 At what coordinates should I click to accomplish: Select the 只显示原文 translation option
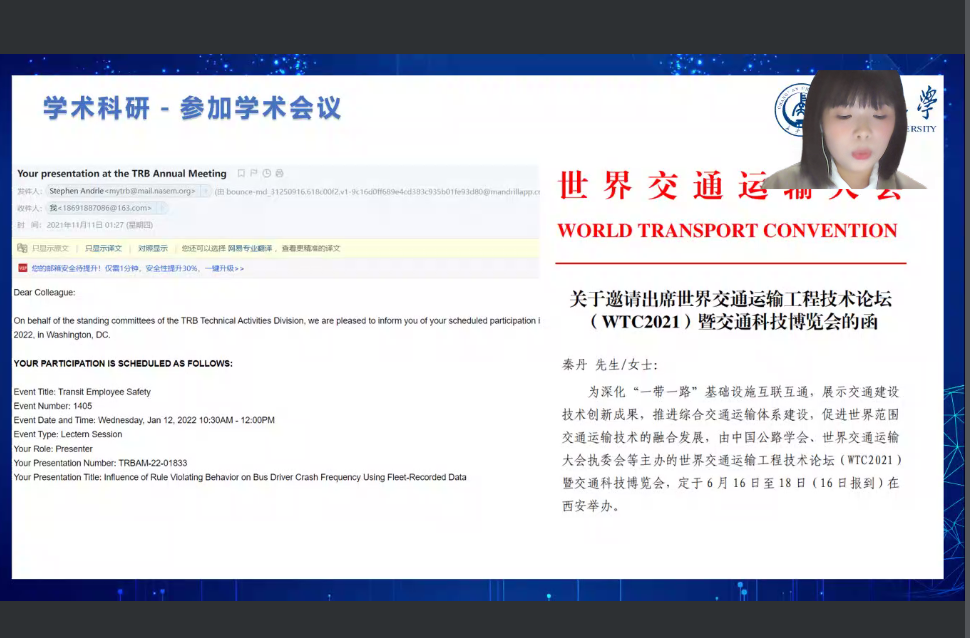tap(50, 248)
